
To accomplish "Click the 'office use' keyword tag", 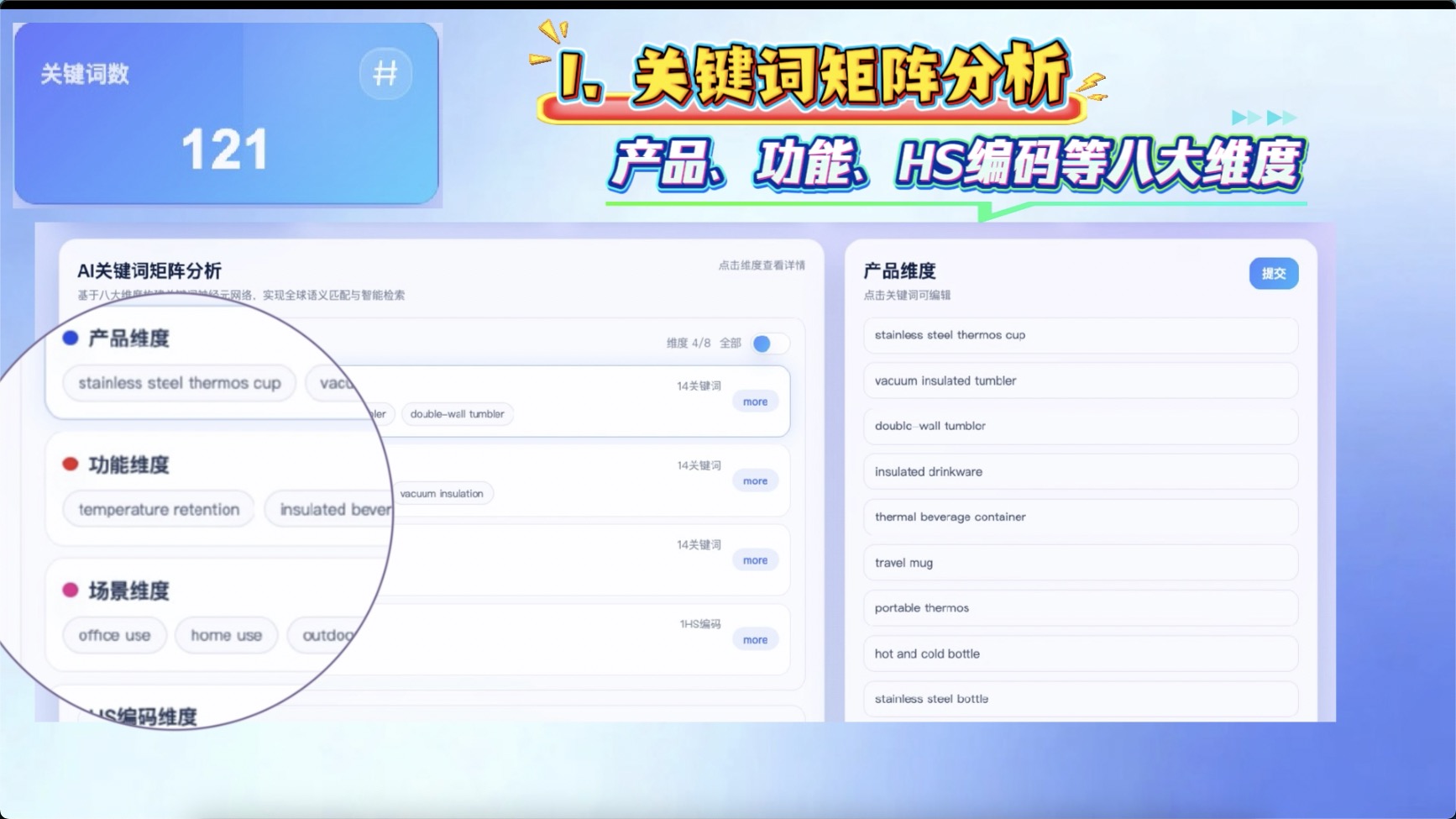I will pos(114,636).
